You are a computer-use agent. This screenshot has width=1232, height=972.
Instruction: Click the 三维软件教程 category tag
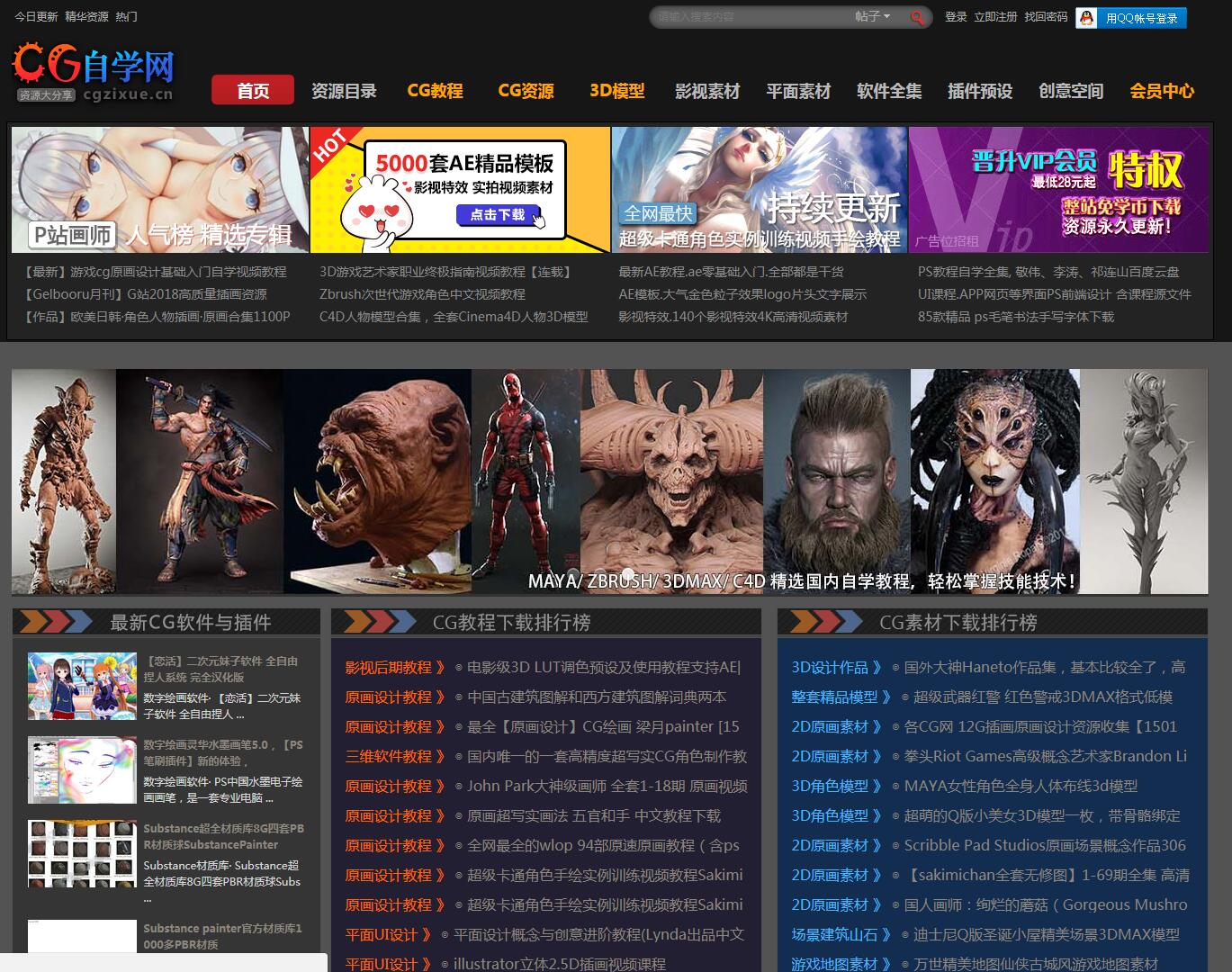[x=395, y=757]
